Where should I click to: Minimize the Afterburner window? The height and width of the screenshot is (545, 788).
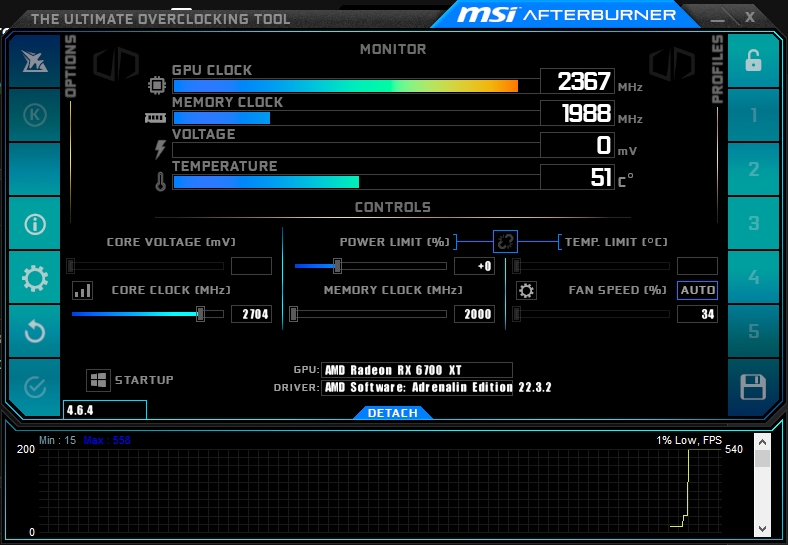717,18
